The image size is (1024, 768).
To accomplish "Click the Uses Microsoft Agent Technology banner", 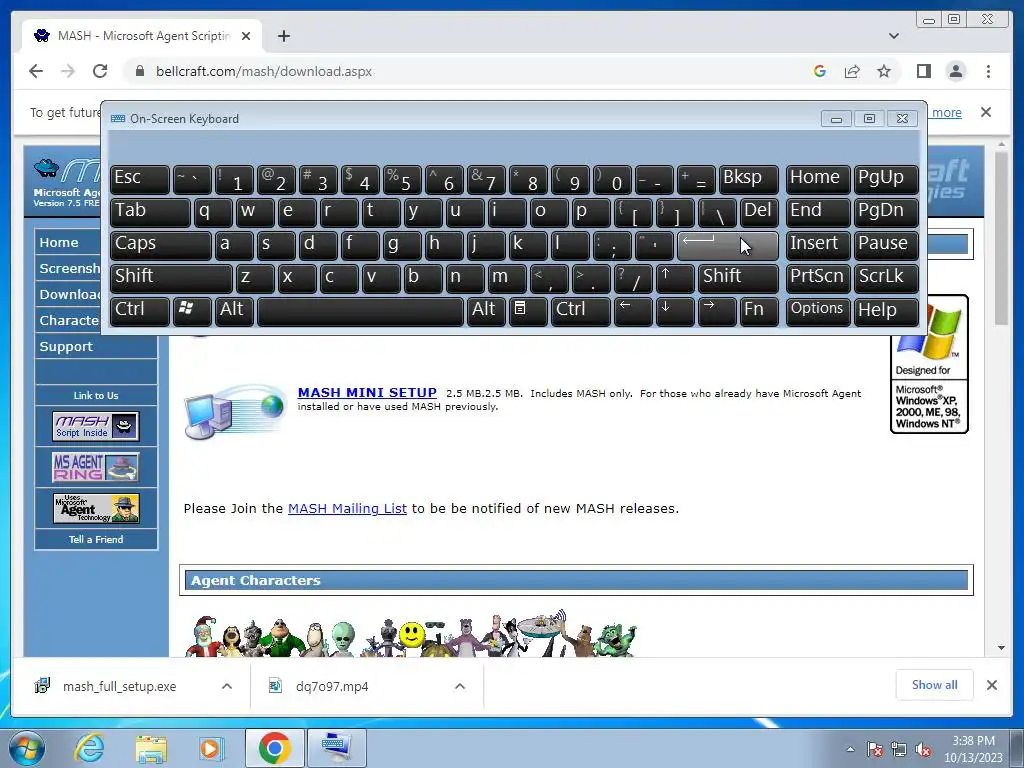I will click(x=96, y=508).
